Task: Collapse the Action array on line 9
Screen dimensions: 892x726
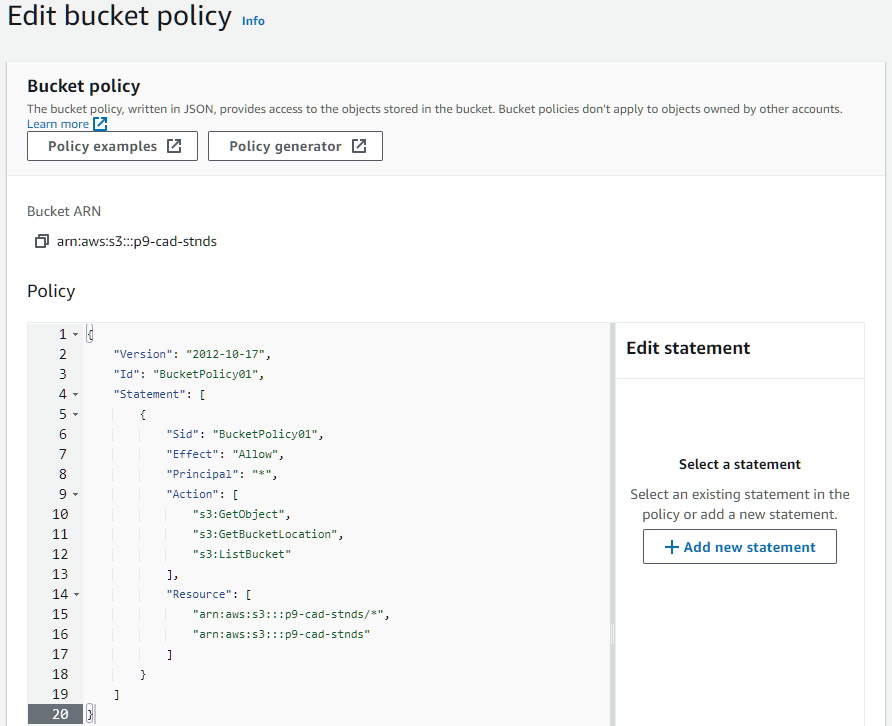Action: click(x=75, y=494)
